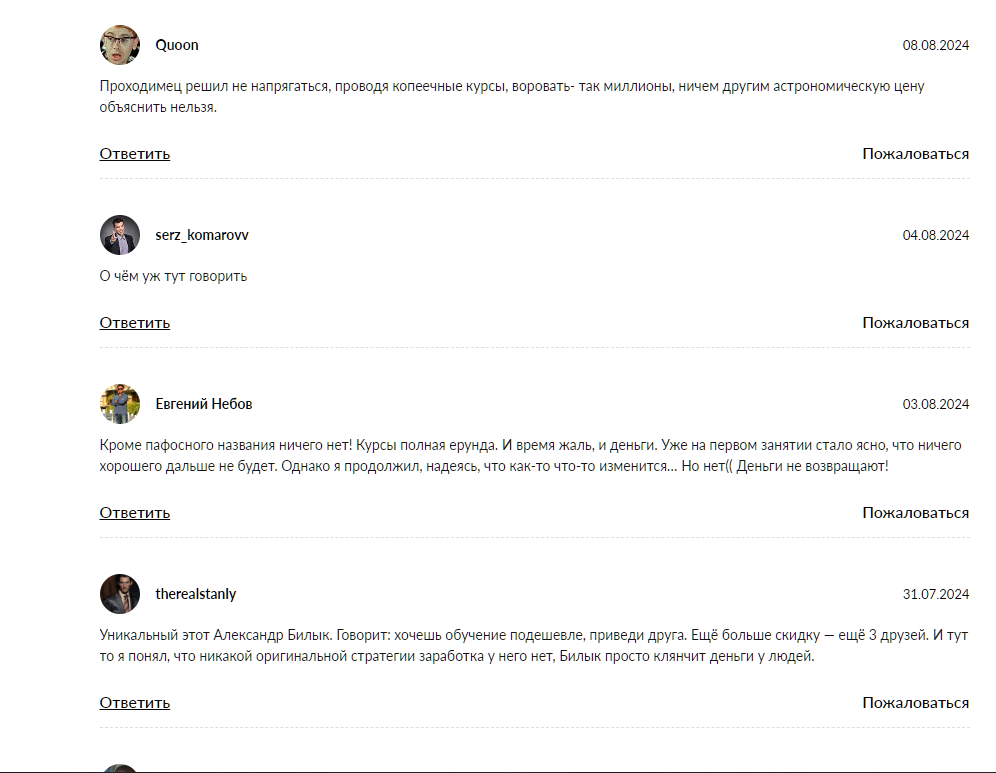This screenshot has width=996, height=773.
Task: Reply to Quoon's comment via Ответить
Action: 135,154
